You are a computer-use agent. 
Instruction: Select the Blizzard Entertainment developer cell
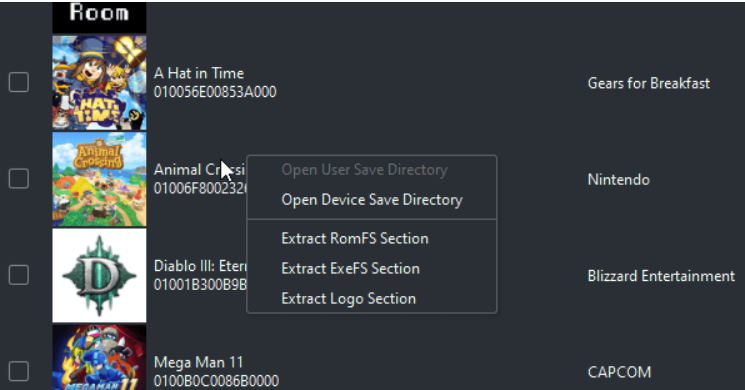tap(661, 276)
